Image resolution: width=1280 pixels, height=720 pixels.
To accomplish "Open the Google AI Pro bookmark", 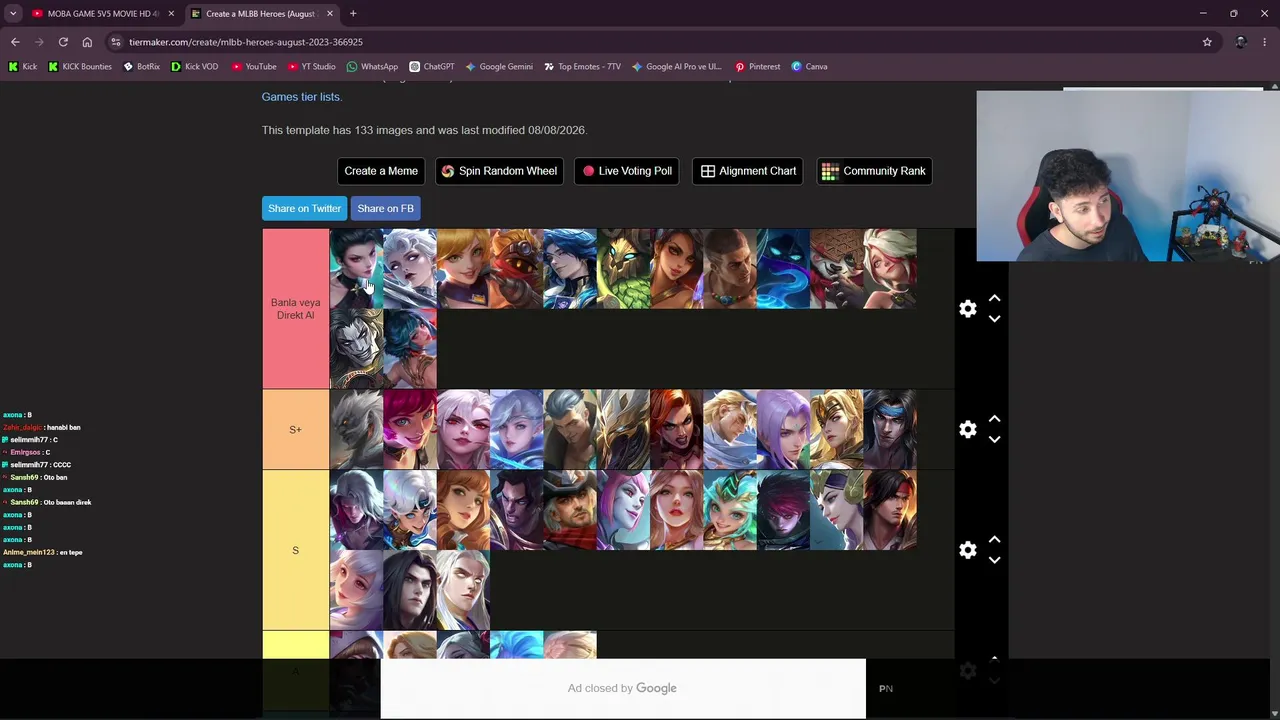I will tap(677, 67).
